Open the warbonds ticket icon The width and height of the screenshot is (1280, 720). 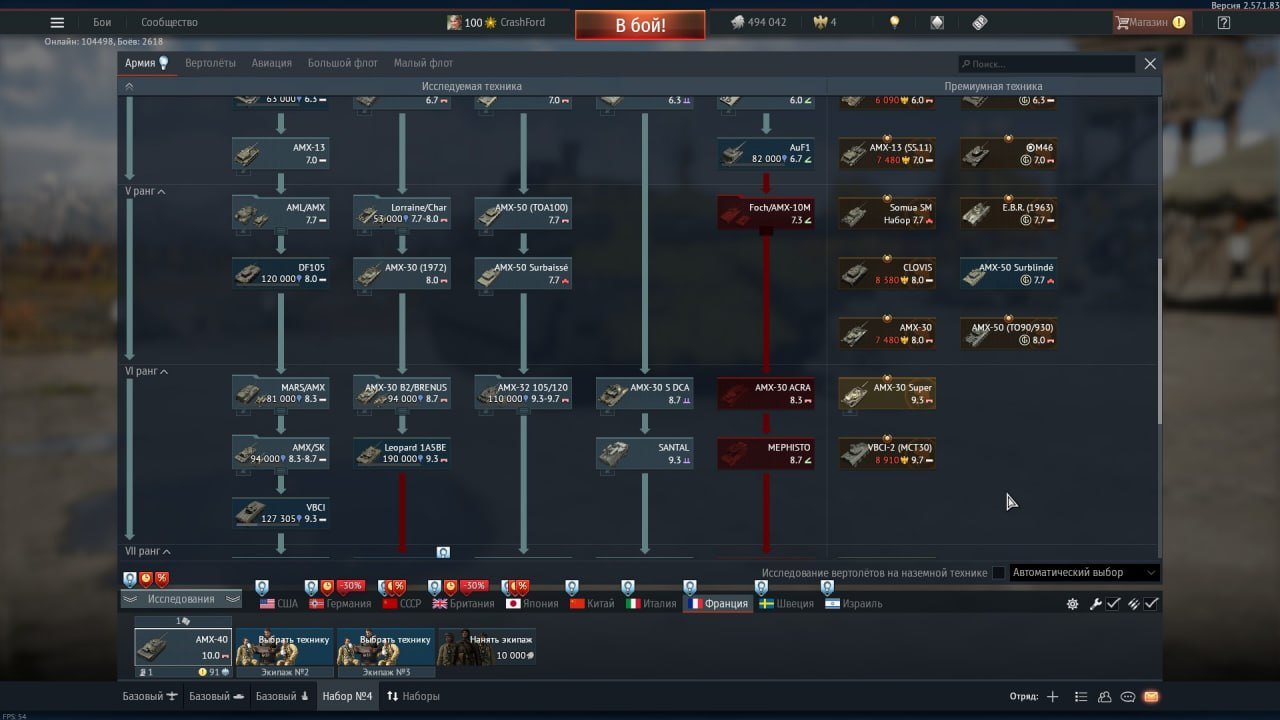(x=979, y=22)
